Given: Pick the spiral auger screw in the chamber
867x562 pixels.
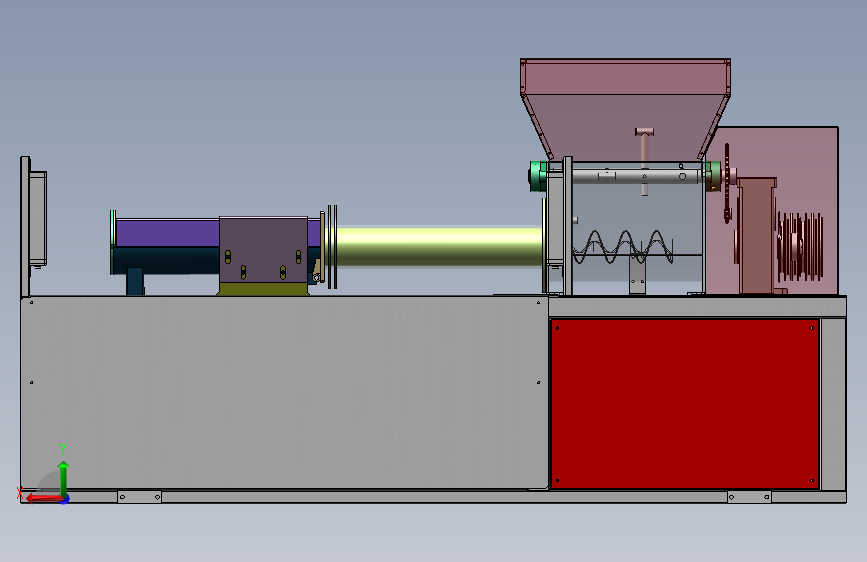Looking at the screenshot, I should point(623,247).
